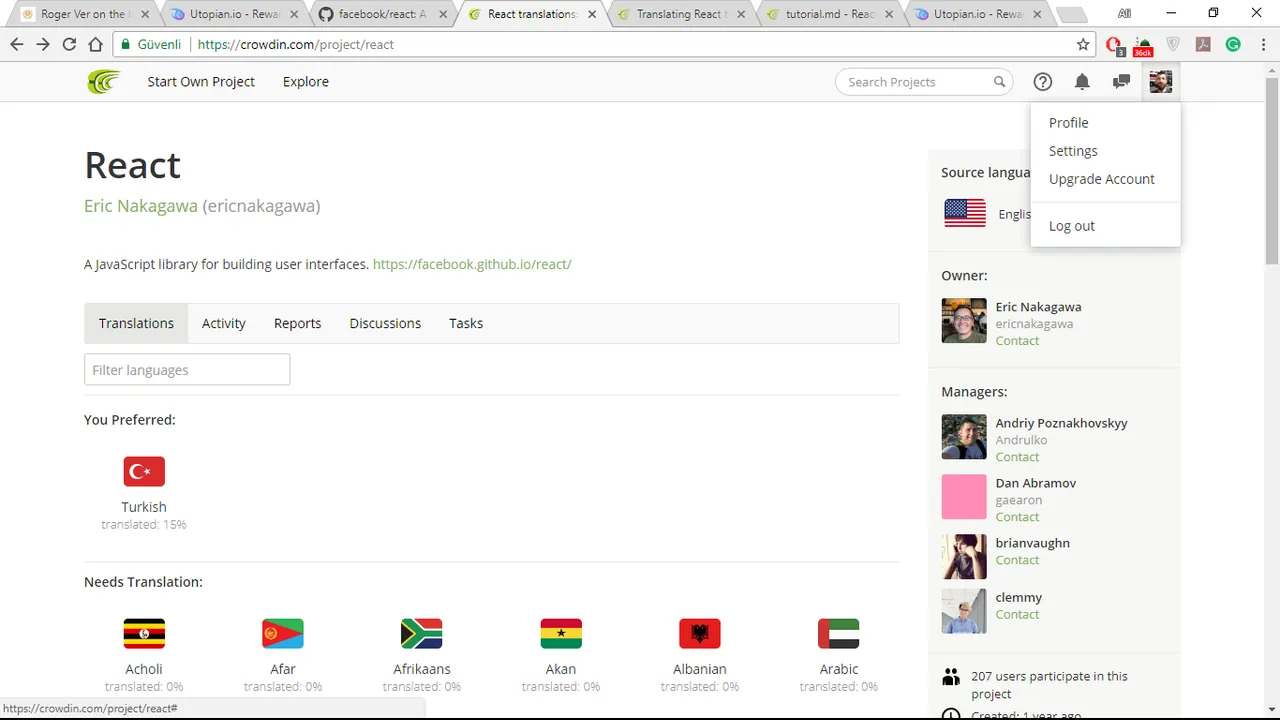Viewport: 1280px width, 720px height.
Task: Open Eric Nakagawa project owner link
Action: [x=141, y=206]
